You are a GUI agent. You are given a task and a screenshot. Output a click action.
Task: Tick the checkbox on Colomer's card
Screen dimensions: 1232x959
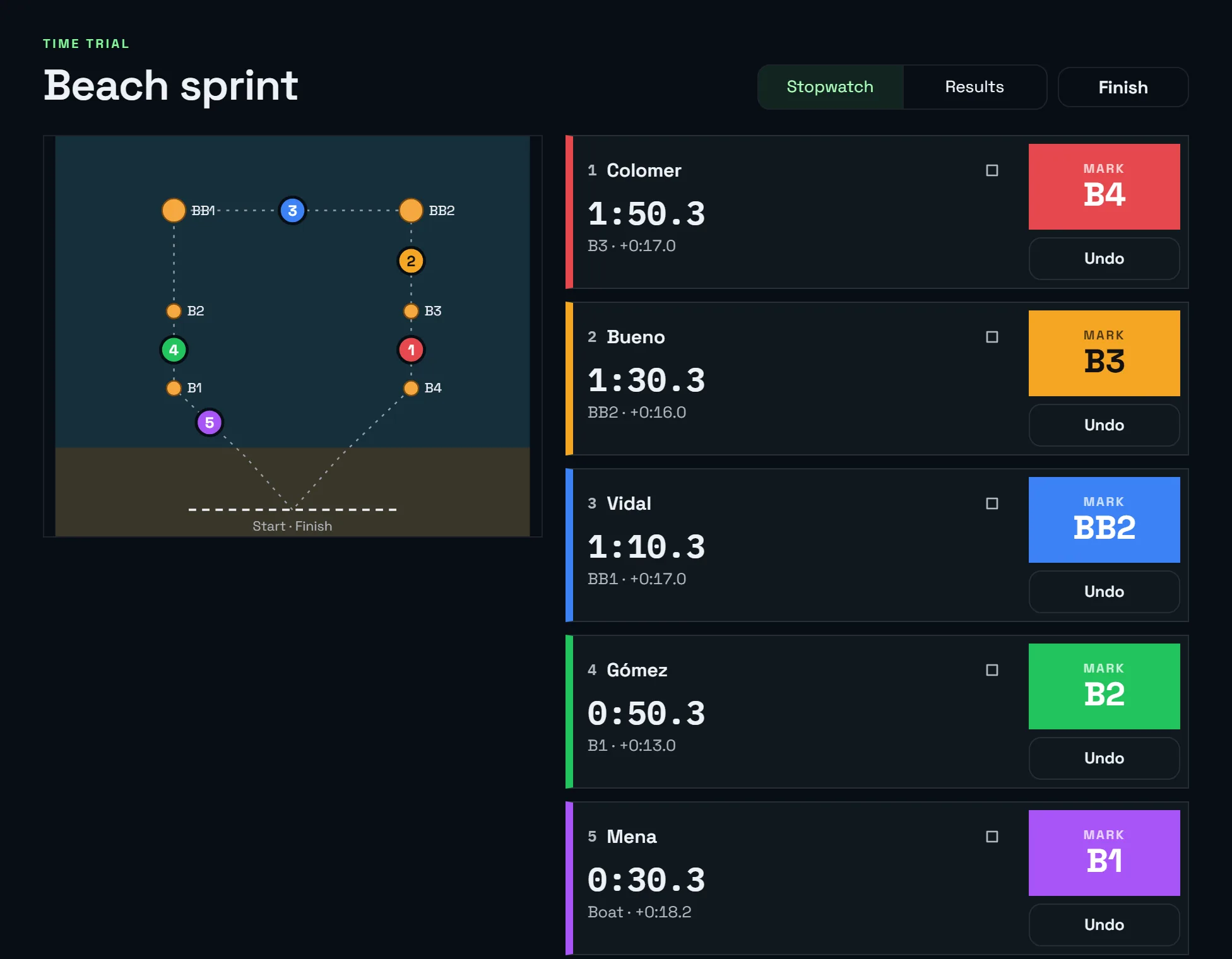coord(992,170)
